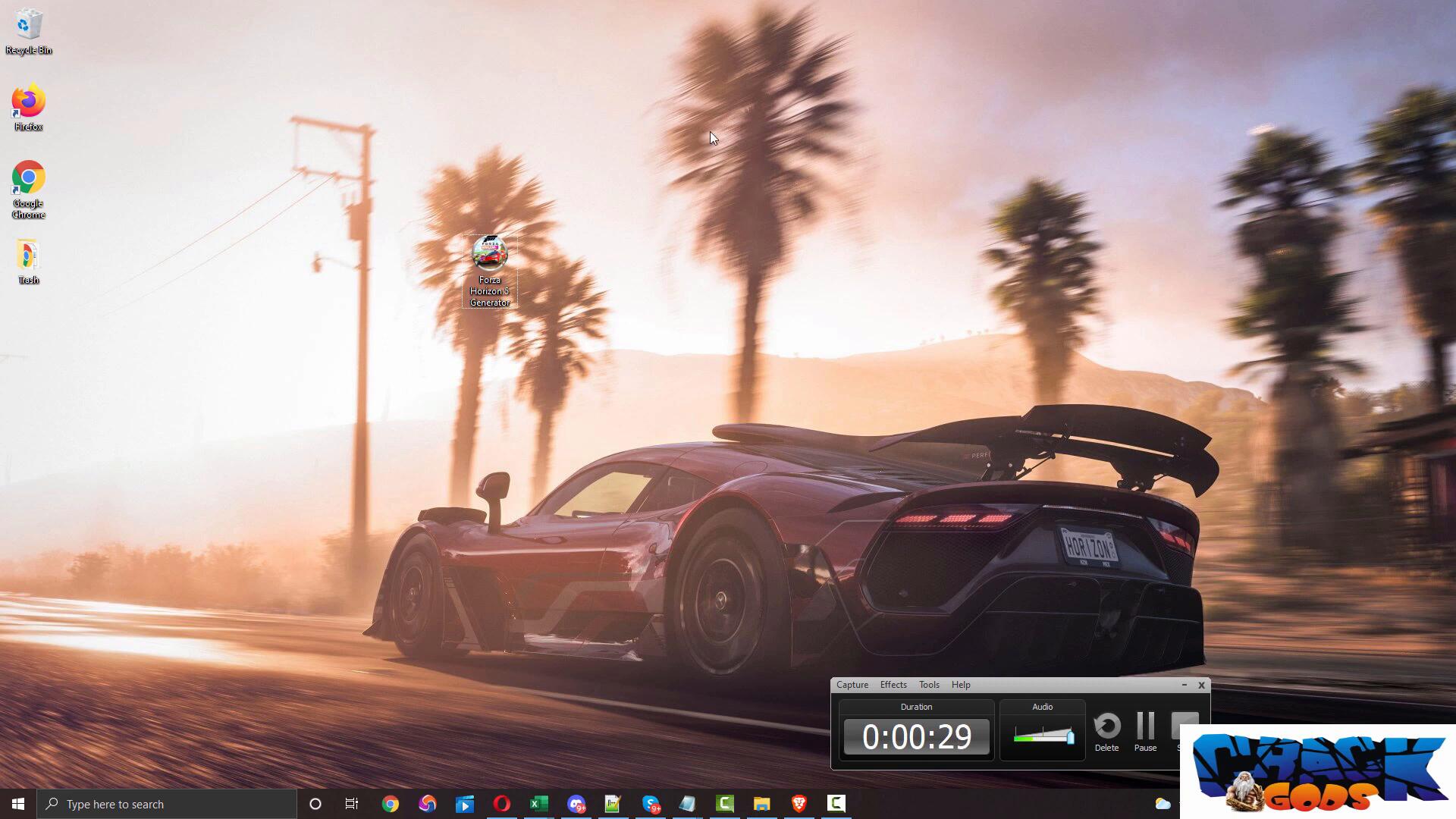Open the Effects menu
The height and width of the screenshot is (819, 1456).
pyautogui.click(x=893, y=685)
